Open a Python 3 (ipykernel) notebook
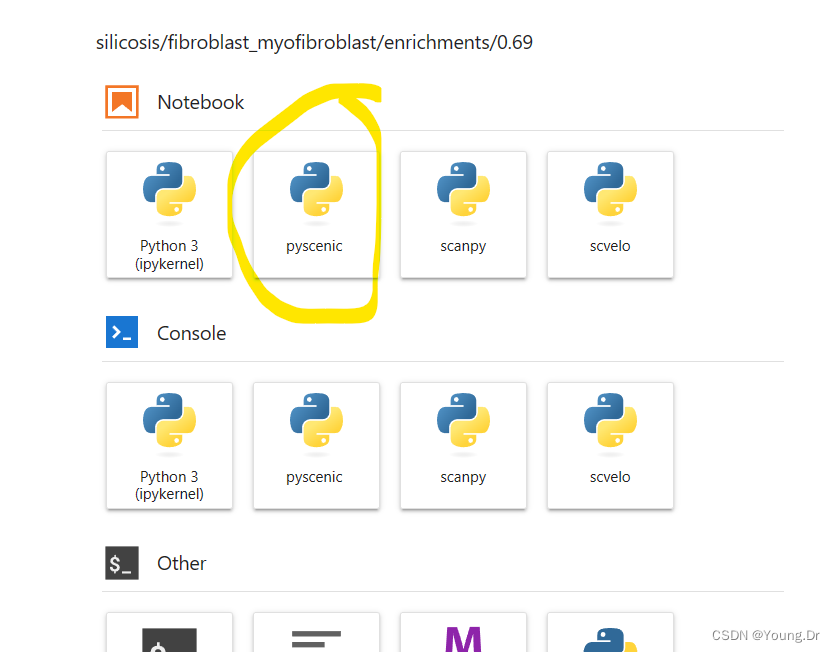835x652 pixels. tap(169, 215)
